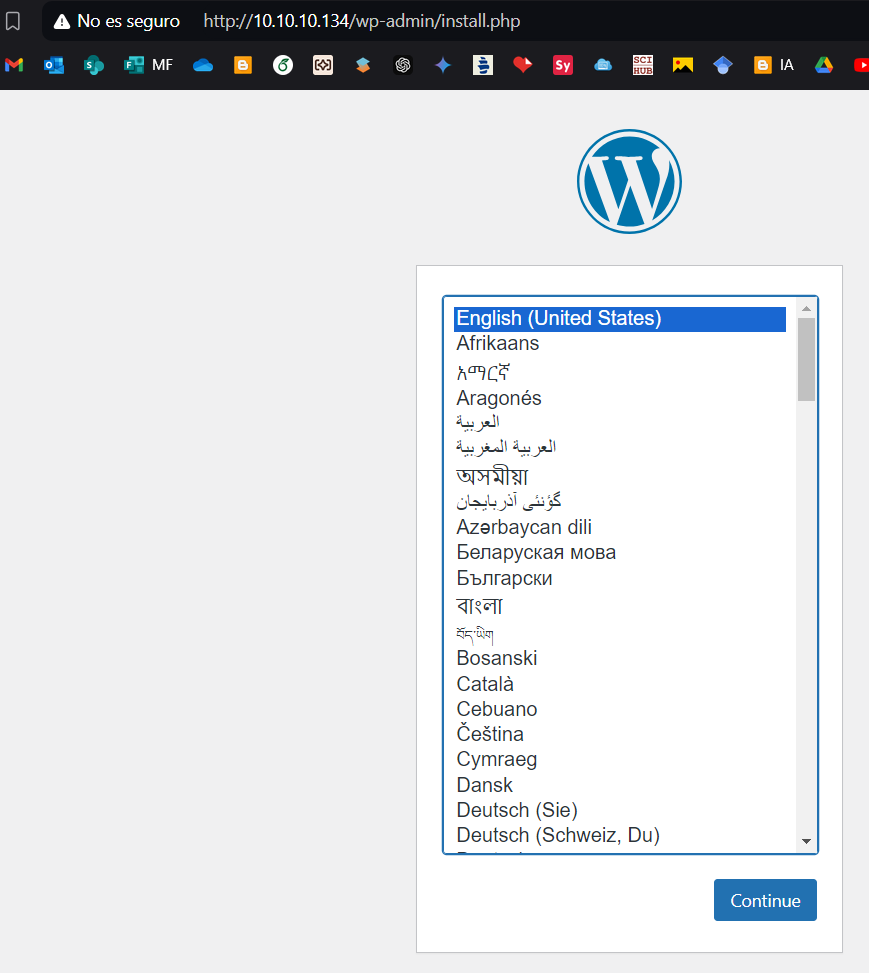This screenshot has height=973, width=869.
Task: Click the language list scrollbar thumb
Action: [806, 360]
